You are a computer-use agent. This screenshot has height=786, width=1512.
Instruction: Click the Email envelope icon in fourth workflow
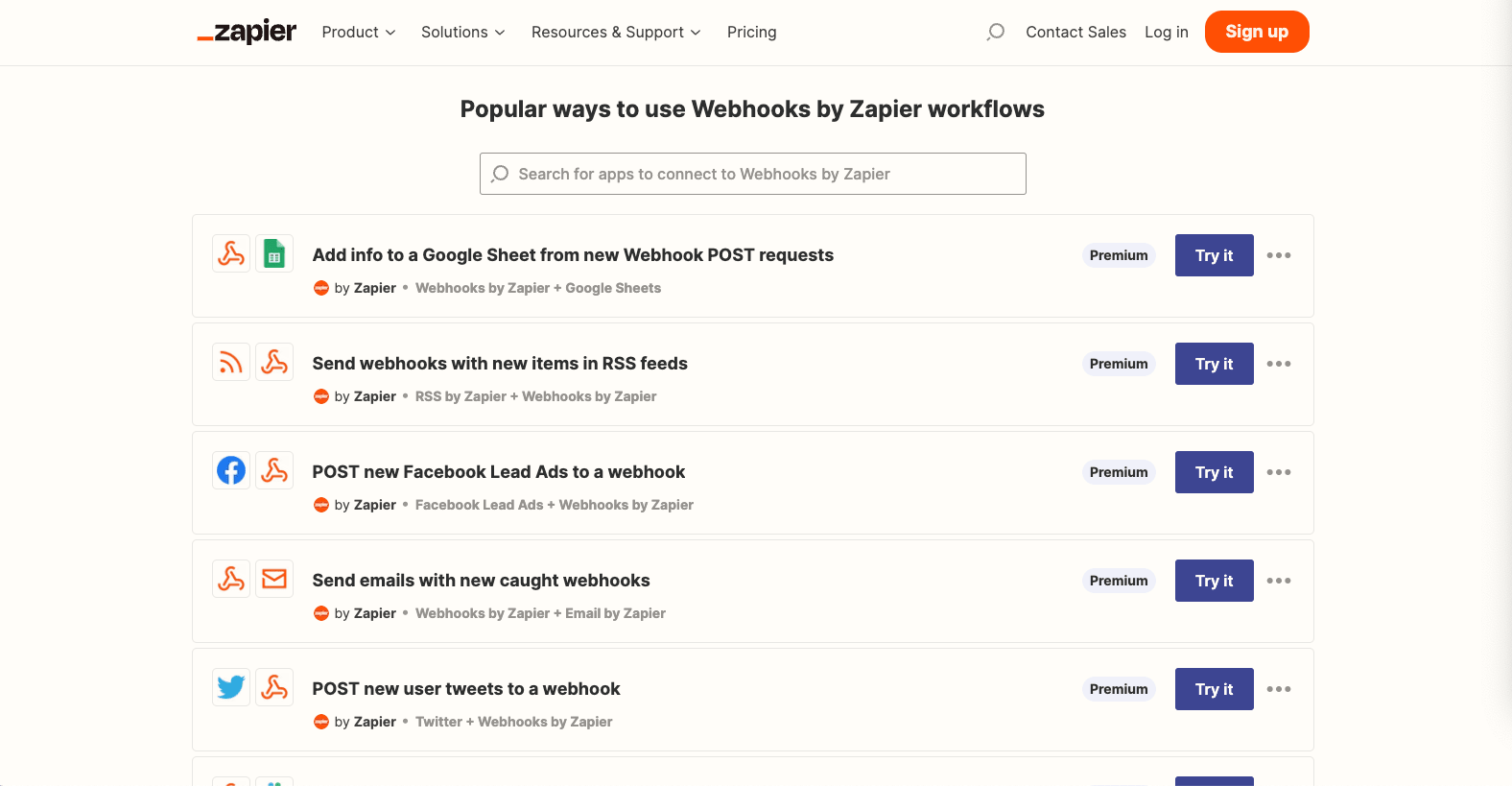pyautogui.click(x=274, y=580)
